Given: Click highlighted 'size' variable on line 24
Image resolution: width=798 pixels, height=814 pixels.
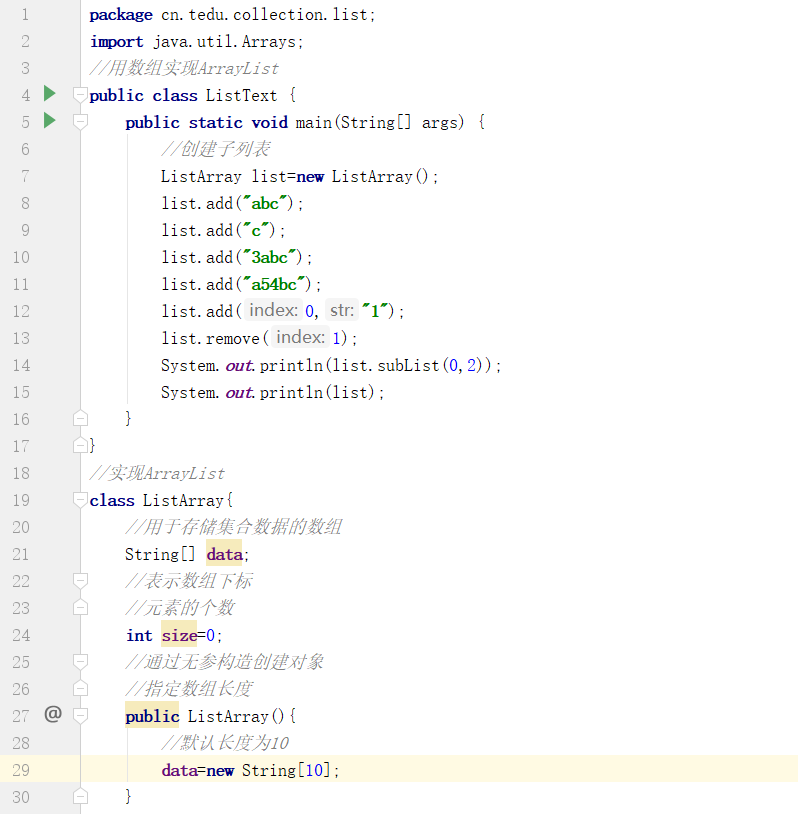Looking at the screenshot, I should pyautogui.click(x=179, y=635).
